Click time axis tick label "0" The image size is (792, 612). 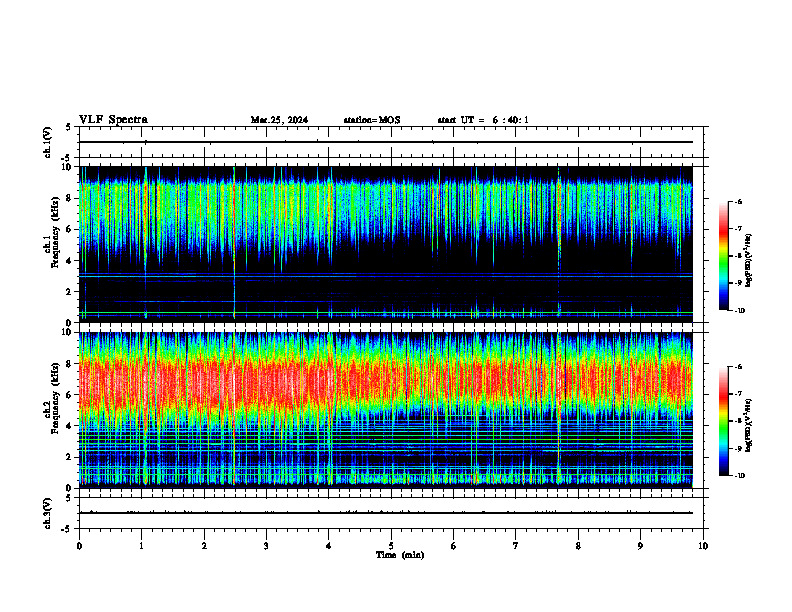79,546
